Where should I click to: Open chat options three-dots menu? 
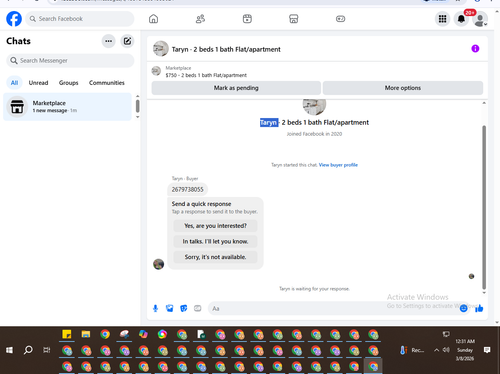click(108, 41)
